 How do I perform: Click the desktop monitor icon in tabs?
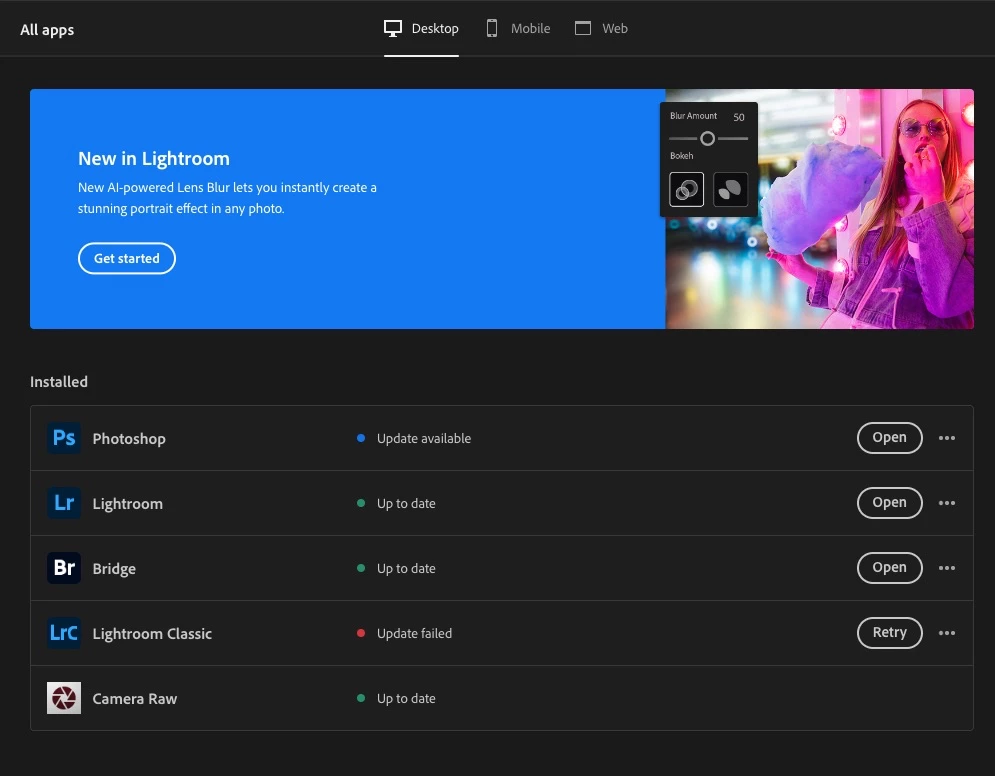point(393,29)
